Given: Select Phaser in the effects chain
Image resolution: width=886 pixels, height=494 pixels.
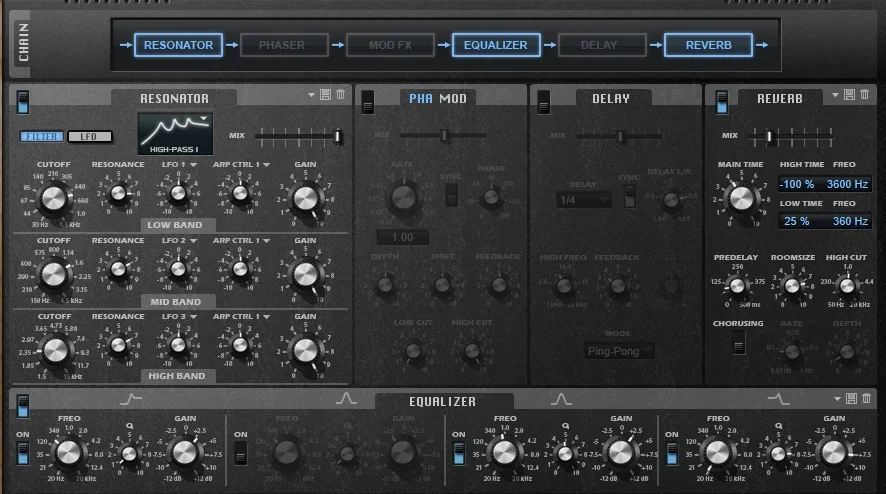Looking at the screenshot, I should click(284, 45).
